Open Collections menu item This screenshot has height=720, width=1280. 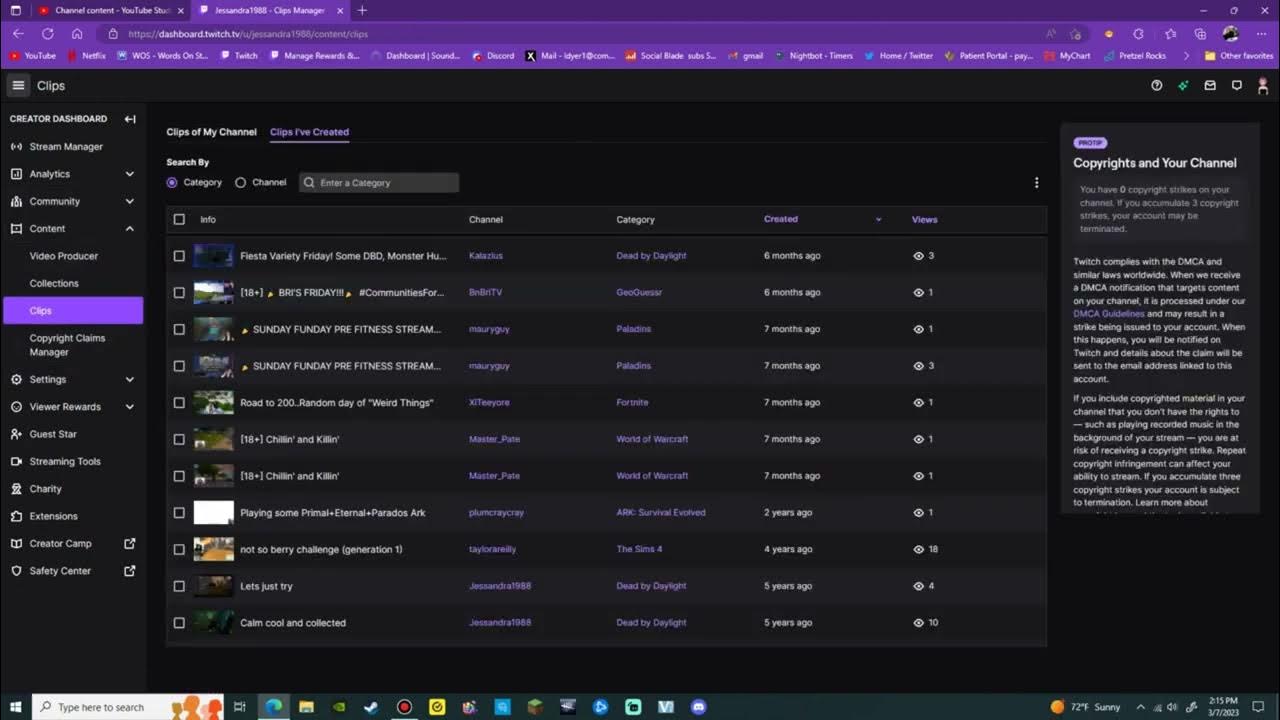pos(54,283)
